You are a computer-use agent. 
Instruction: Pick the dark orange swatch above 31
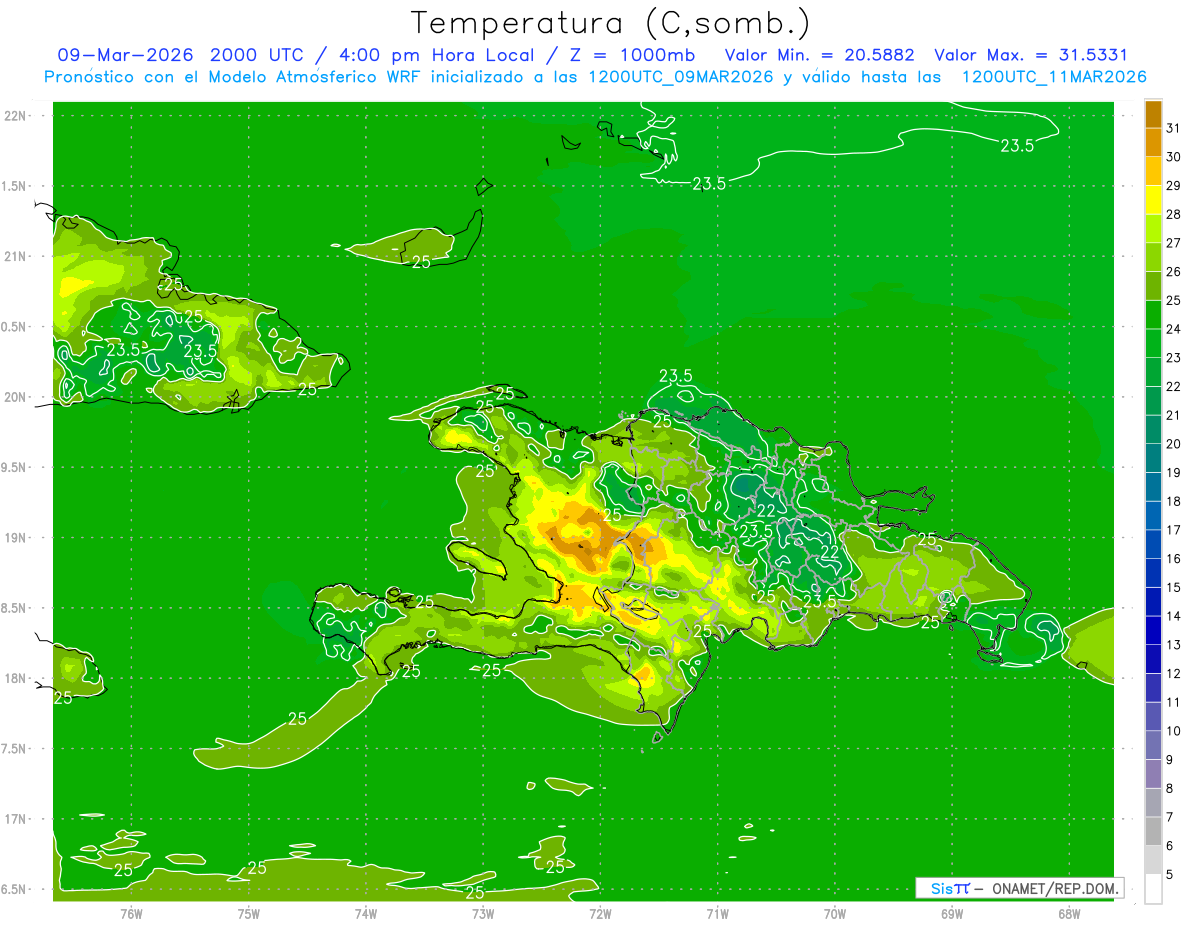tap(1153, 114)
